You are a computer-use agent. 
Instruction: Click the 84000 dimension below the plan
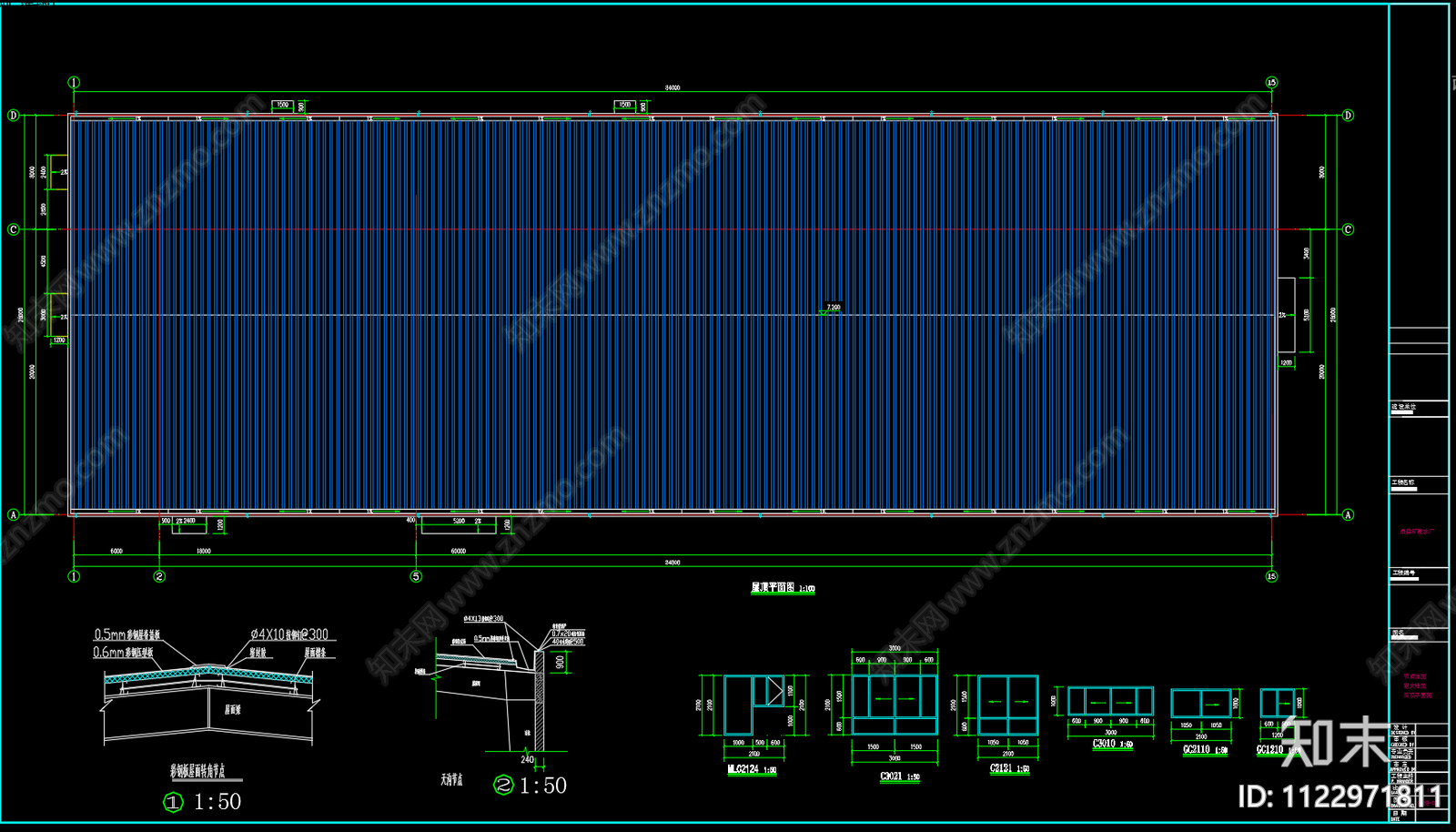click(672, 563)
